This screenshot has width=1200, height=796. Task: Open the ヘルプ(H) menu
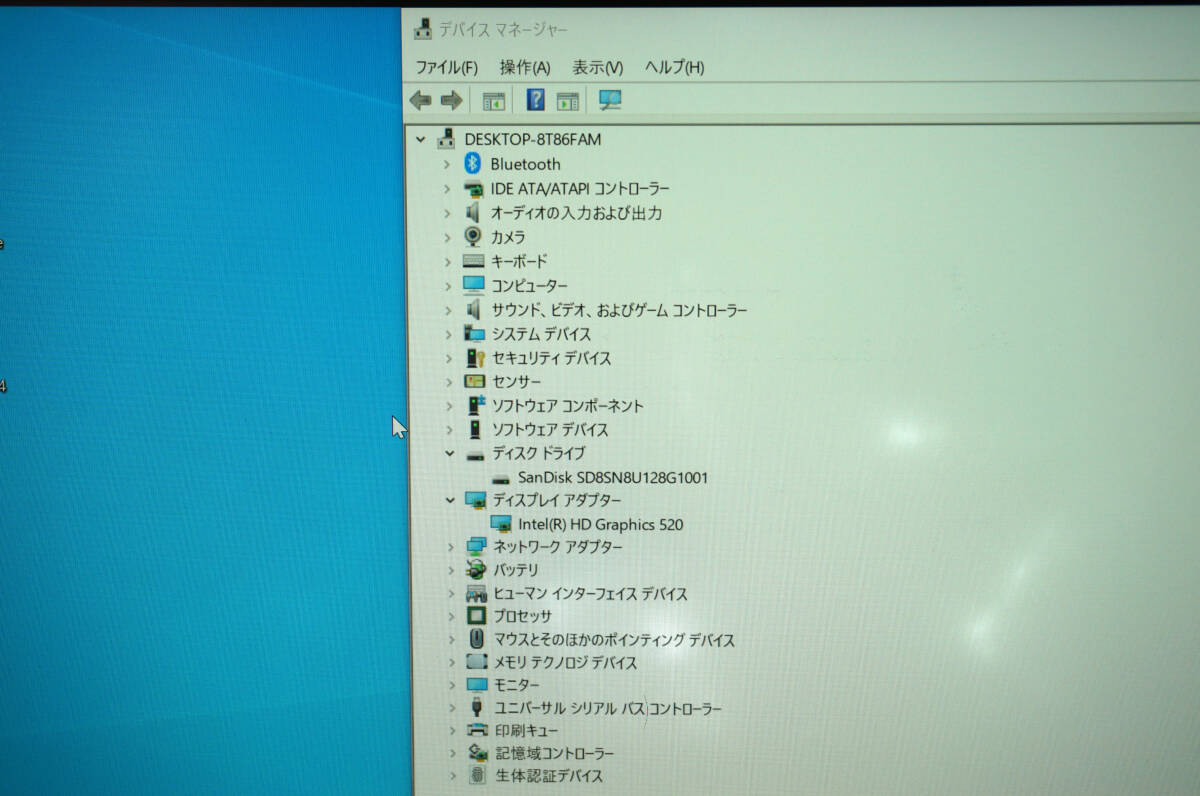pos(674,67)
